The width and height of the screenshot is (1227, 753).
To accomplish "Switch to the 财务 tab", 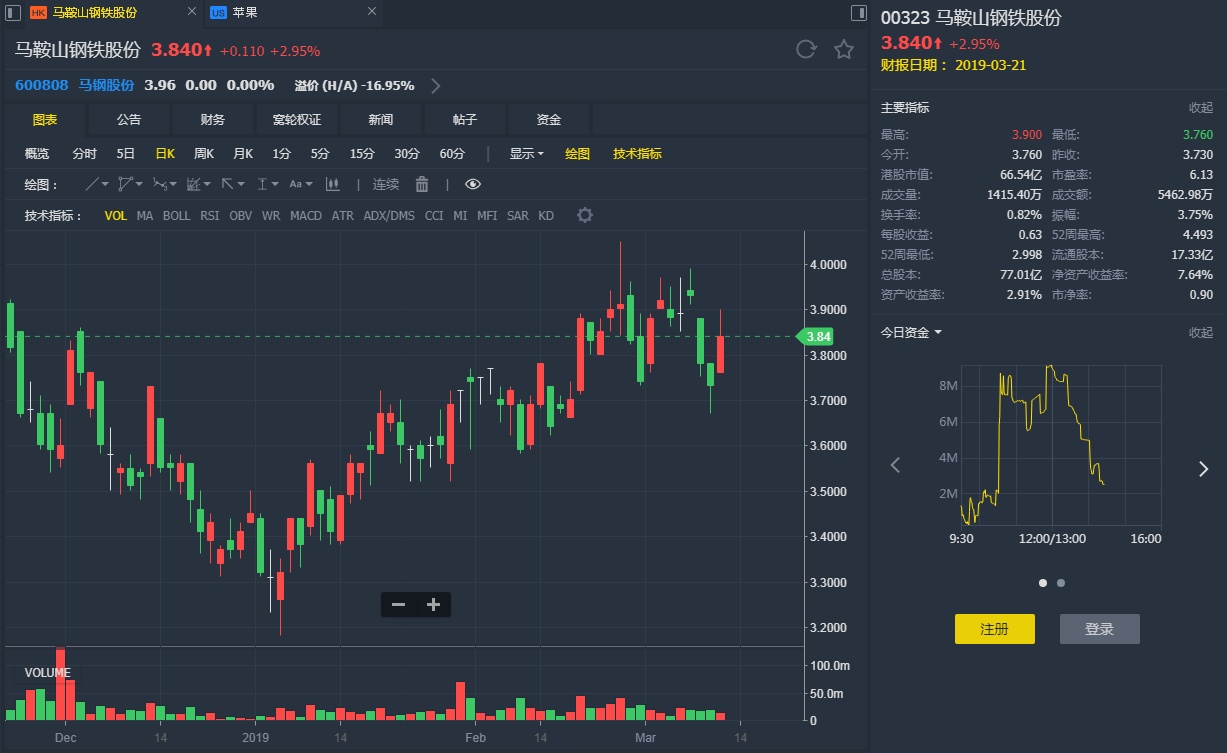I will pos(213,120).
